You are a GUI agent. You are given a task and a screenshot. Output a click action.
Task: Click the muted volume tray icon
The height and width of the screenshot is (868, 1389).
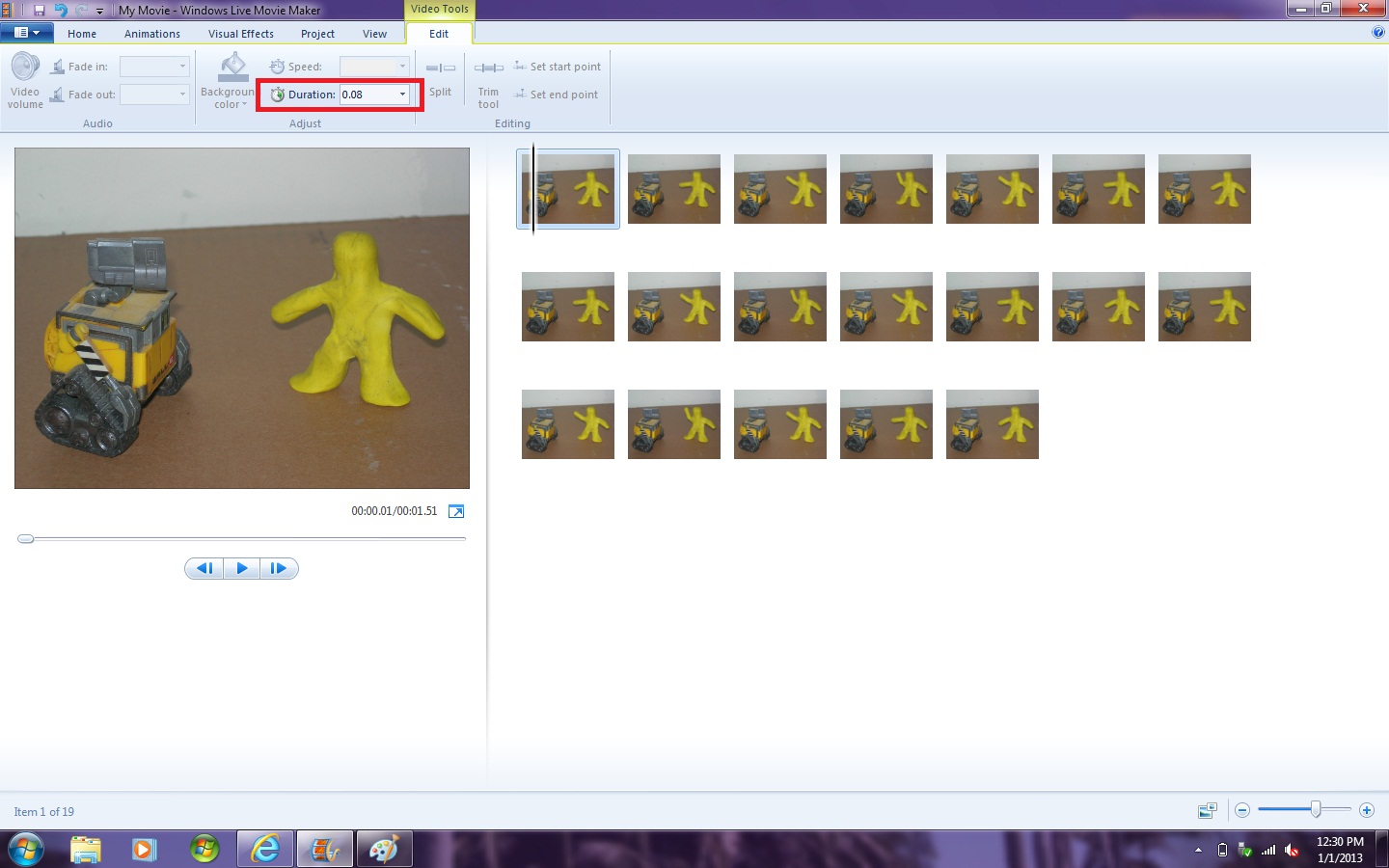(1293, 851)
